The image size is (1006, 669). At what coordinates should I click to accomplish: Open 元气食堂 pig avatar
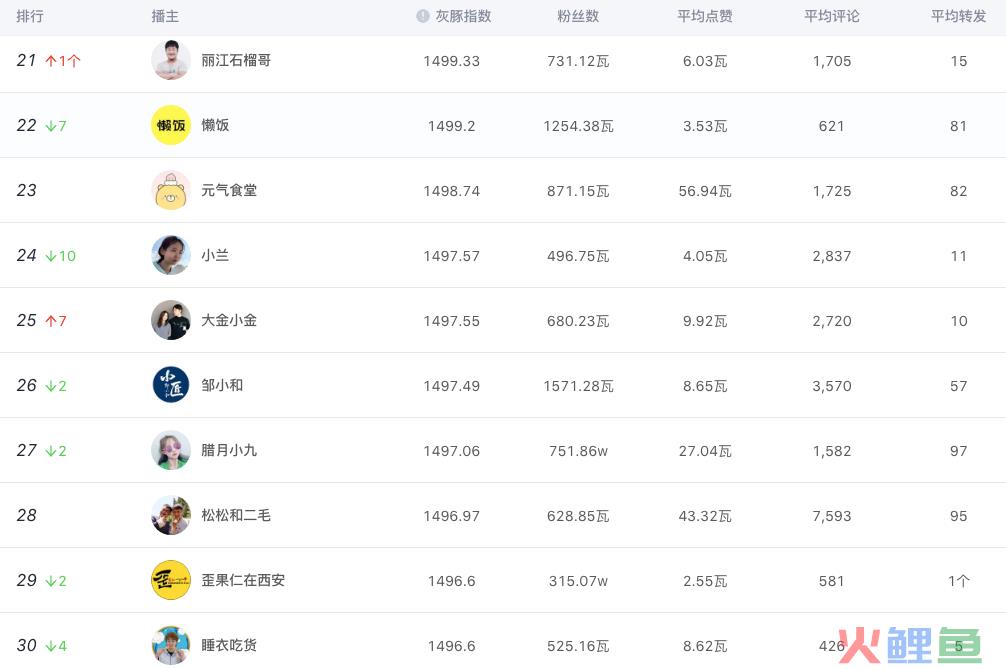point(171,190)
